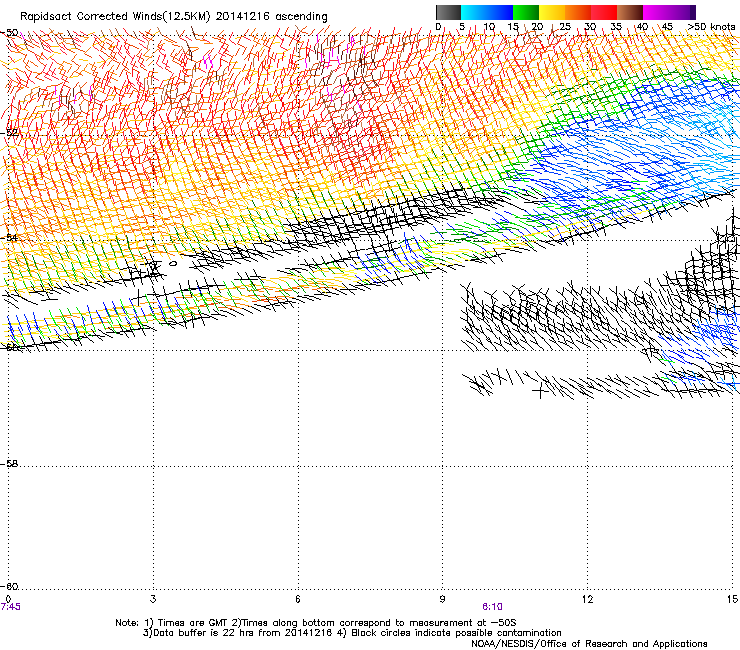Click the yellow 20-25 knots legend swatch

click(x=552, y=12)
